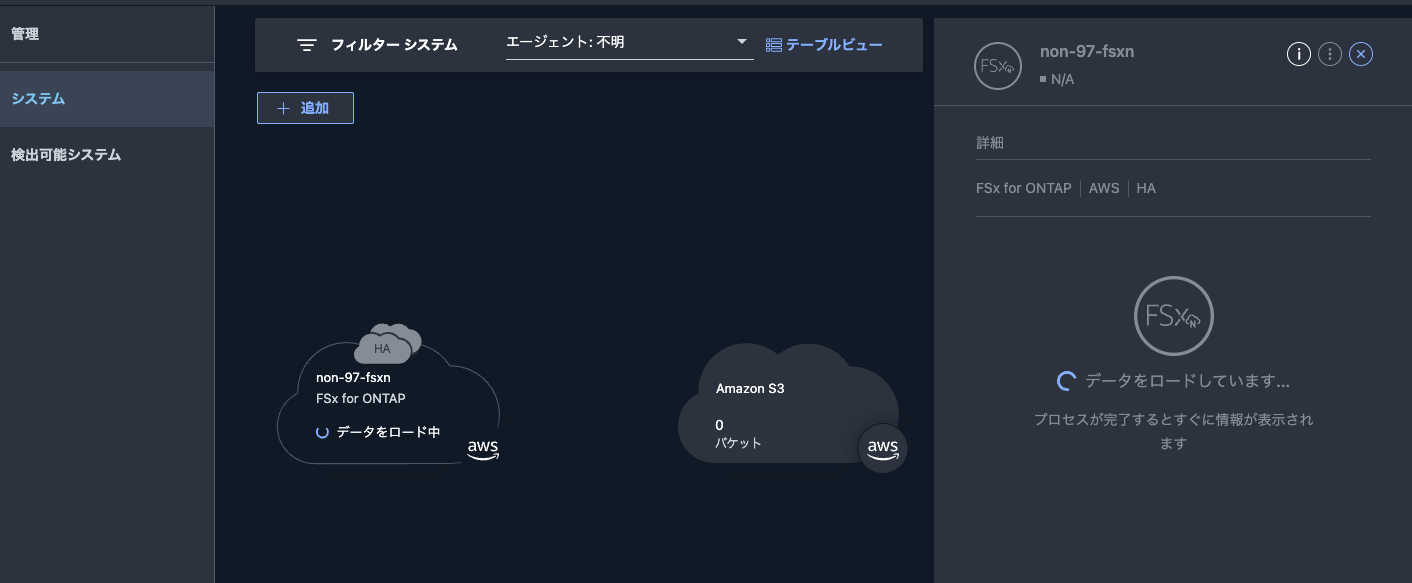Click the HA tag in details
Image resolution: width=1412 pixels, height=583 pixels.
pos(1146,188)
